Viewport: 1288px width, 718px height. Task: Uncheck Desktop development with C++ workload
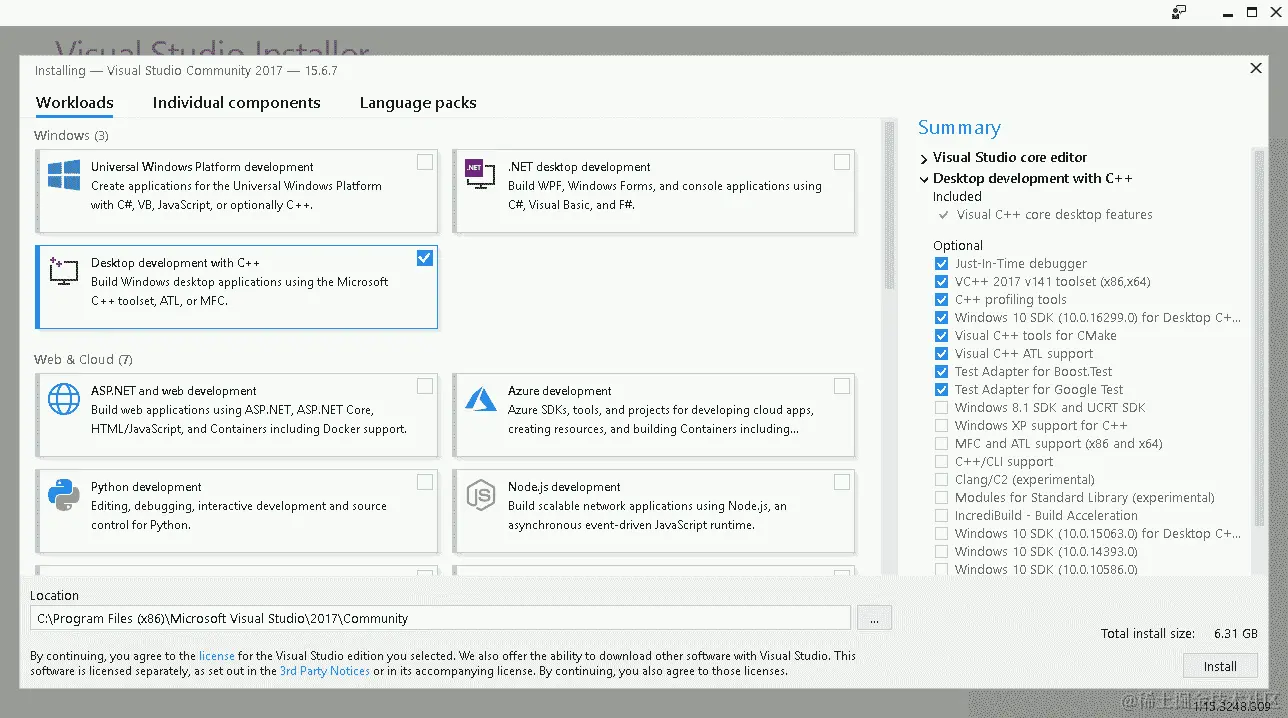click(x=425, y=258)
